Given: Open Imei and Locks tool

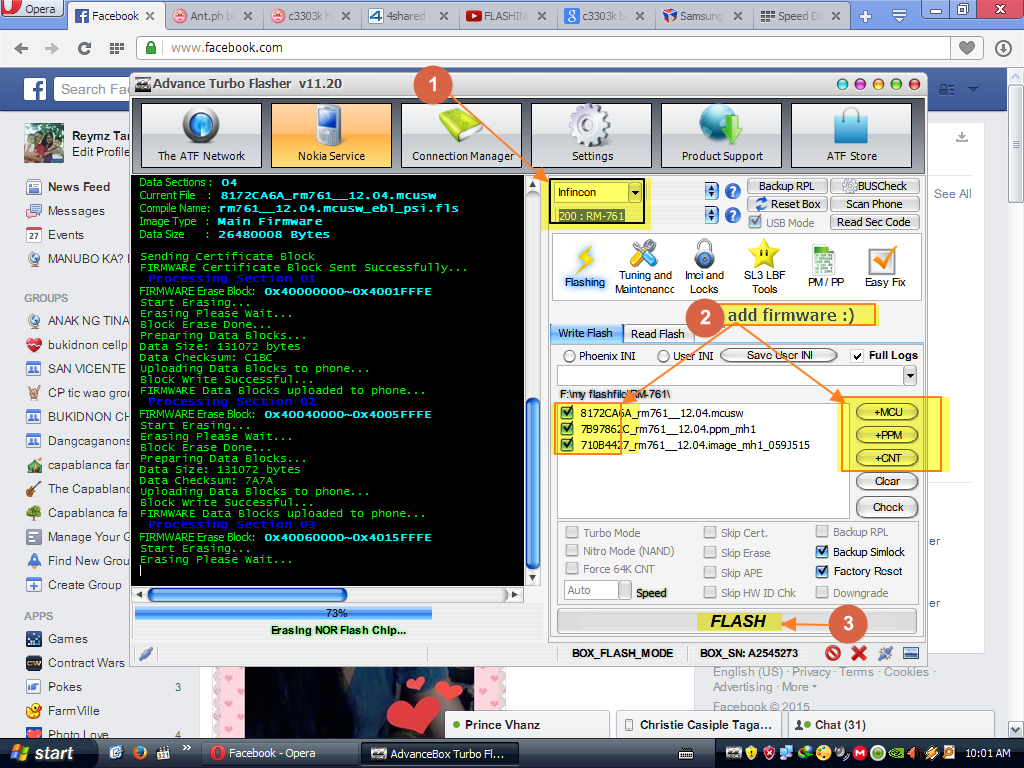Looking at the screenshot, I should (704, 267).
